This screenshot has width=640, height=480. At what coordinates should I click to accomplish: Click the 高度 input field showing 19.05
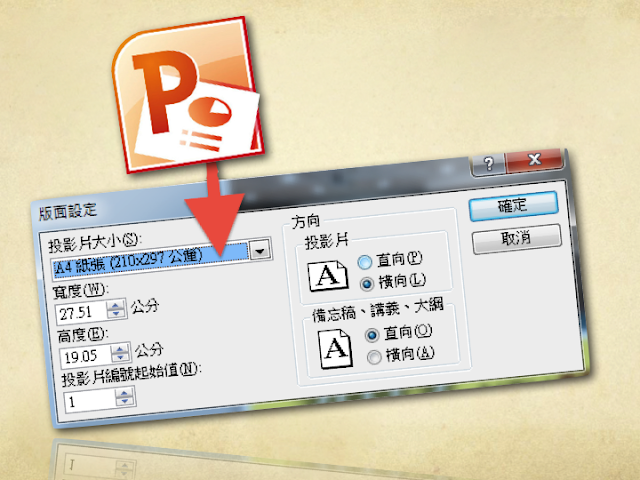(85, 356)
